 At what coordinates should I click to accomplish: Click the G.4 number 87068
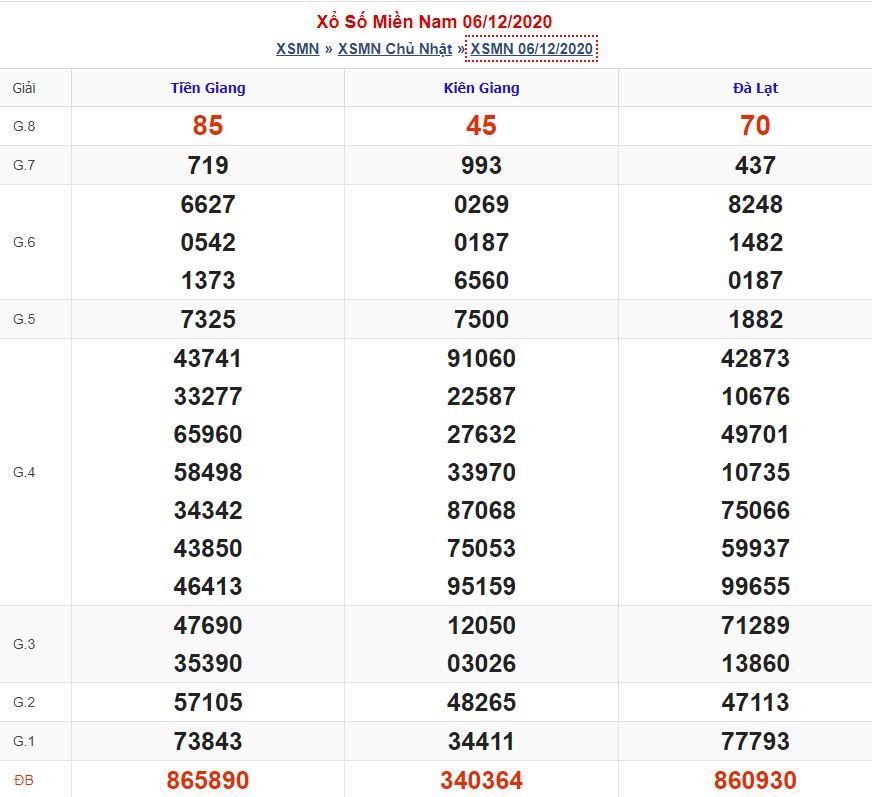tap(482, 510)
